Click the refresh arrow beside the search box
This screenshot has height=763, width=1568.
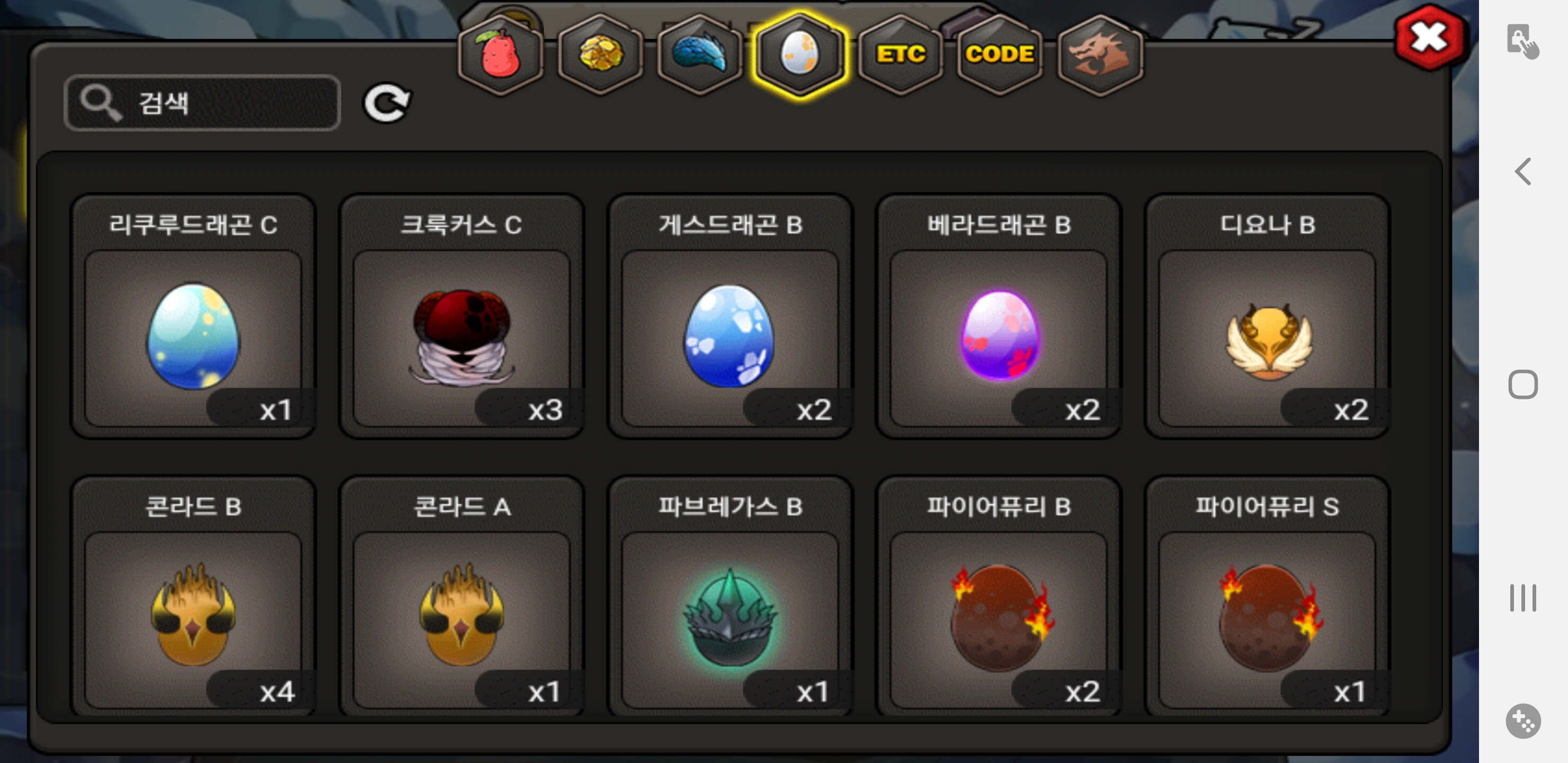pos(387,102)
